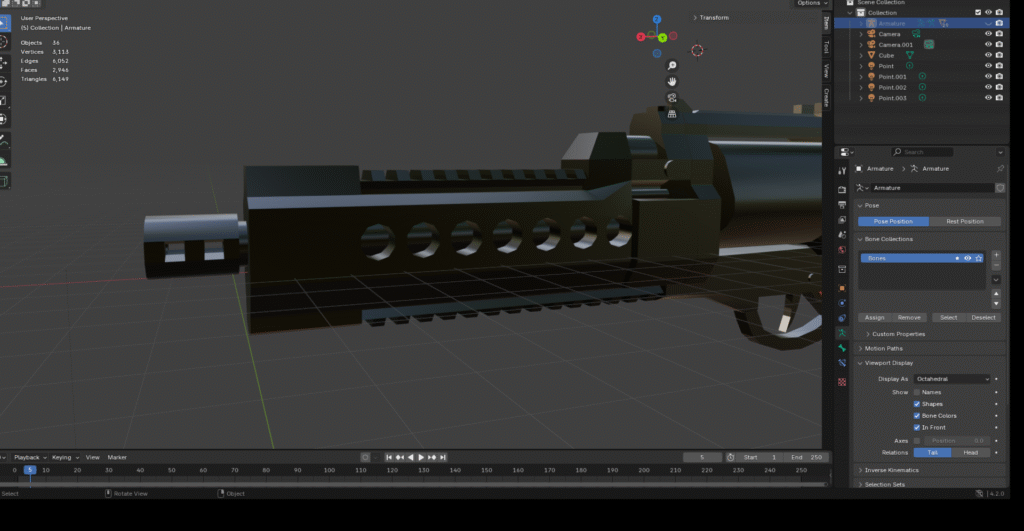This screenshot has width=1024, height=531.
Task: Enable the Names checkbox under Show
Action: (x=917, y=392)
